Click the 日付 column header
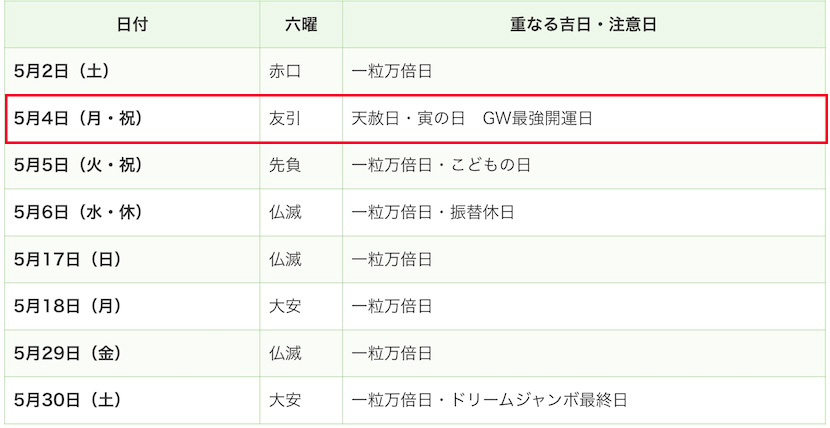830x428 pixels. pos(132,24)
